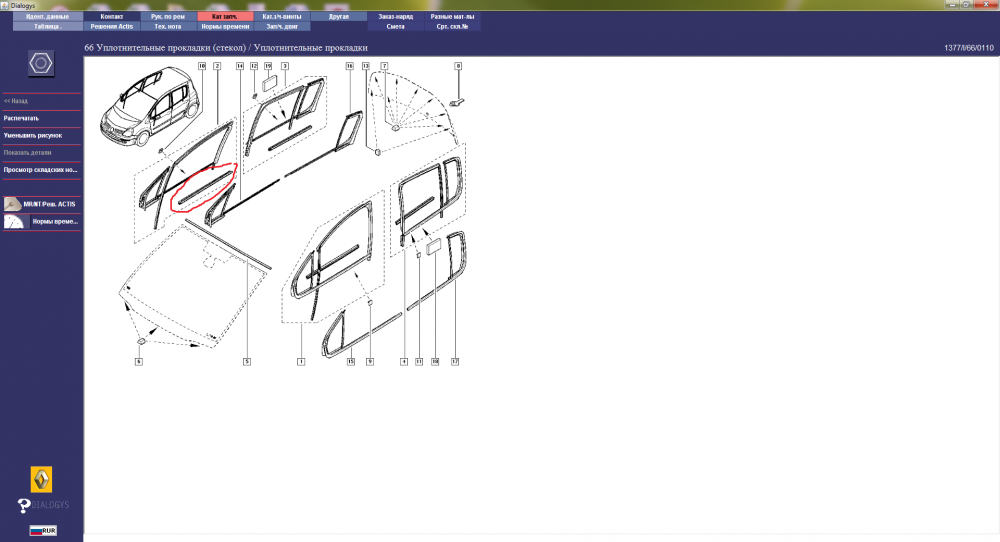Viewport: 1000px width, 542px height.
Task: Select the Таблица tab
Action: point(48,27)
